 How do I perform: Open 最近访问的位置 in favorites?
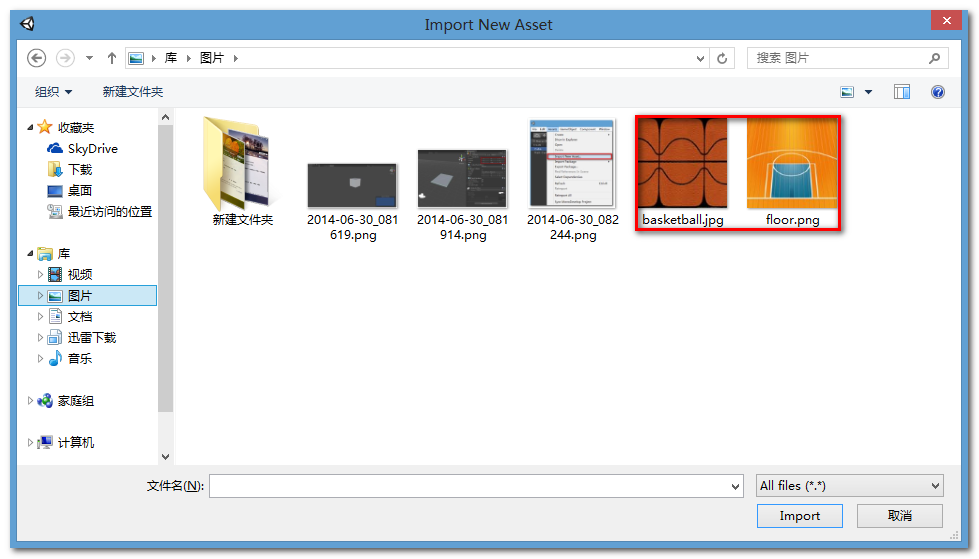coord(109,212)
